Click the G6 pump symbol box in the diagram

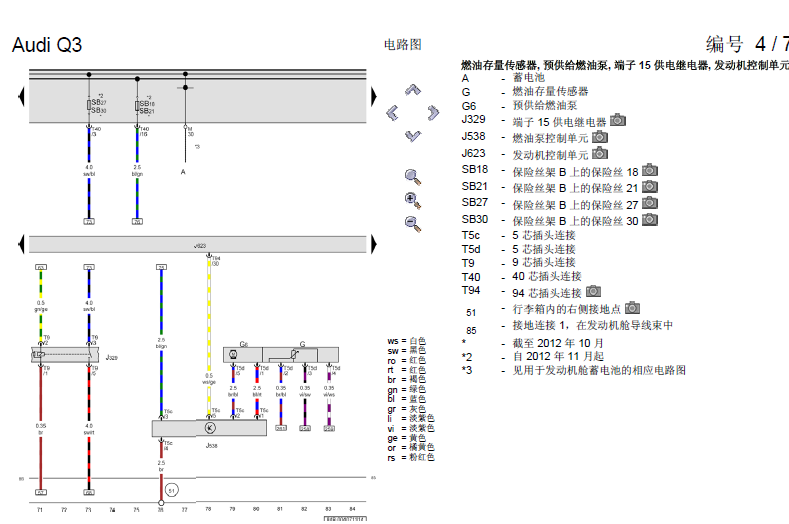(x=243, y=355)
